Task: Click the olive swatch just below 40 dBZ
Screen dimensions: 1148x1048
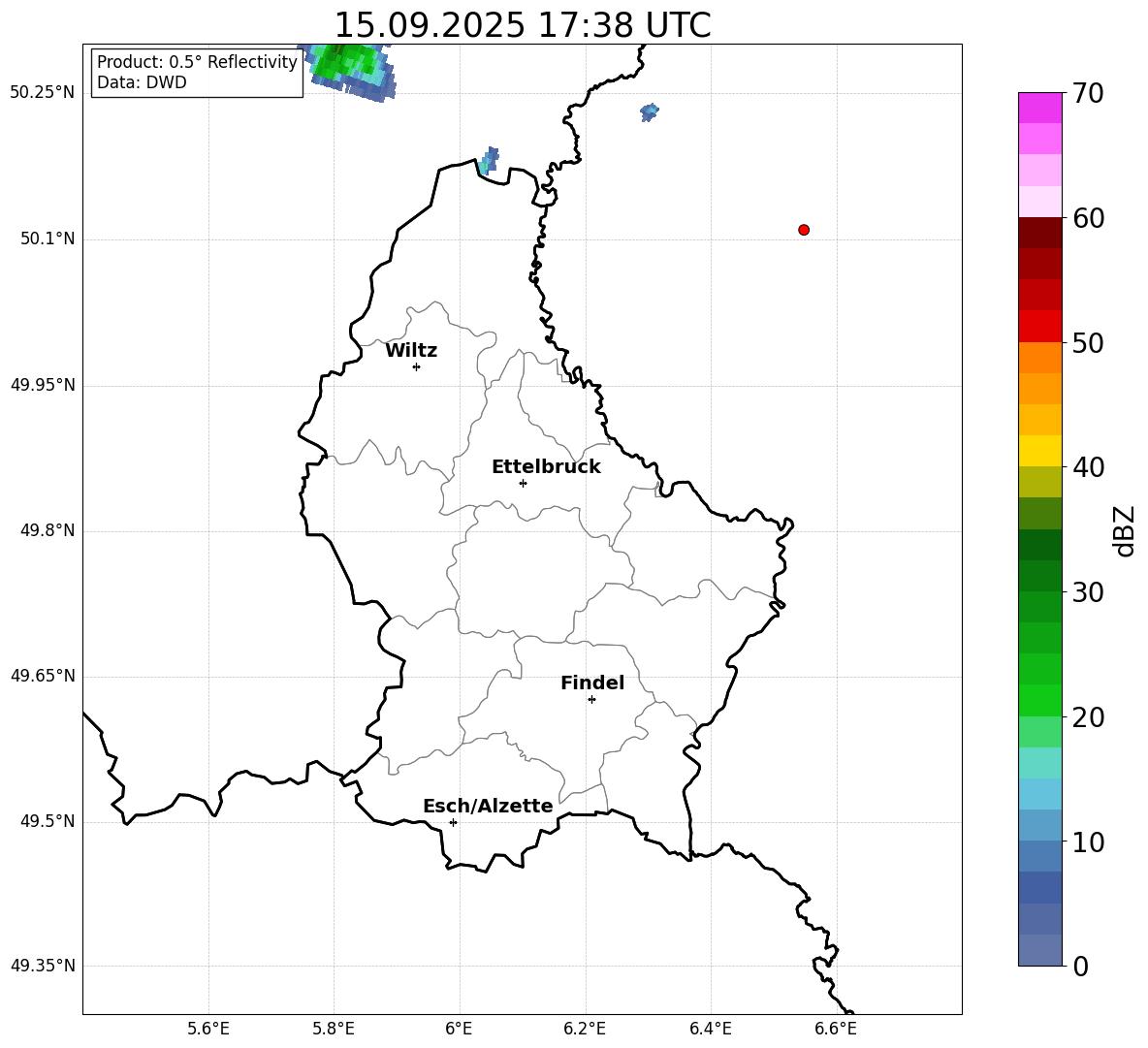Action: coord(1039,482)
